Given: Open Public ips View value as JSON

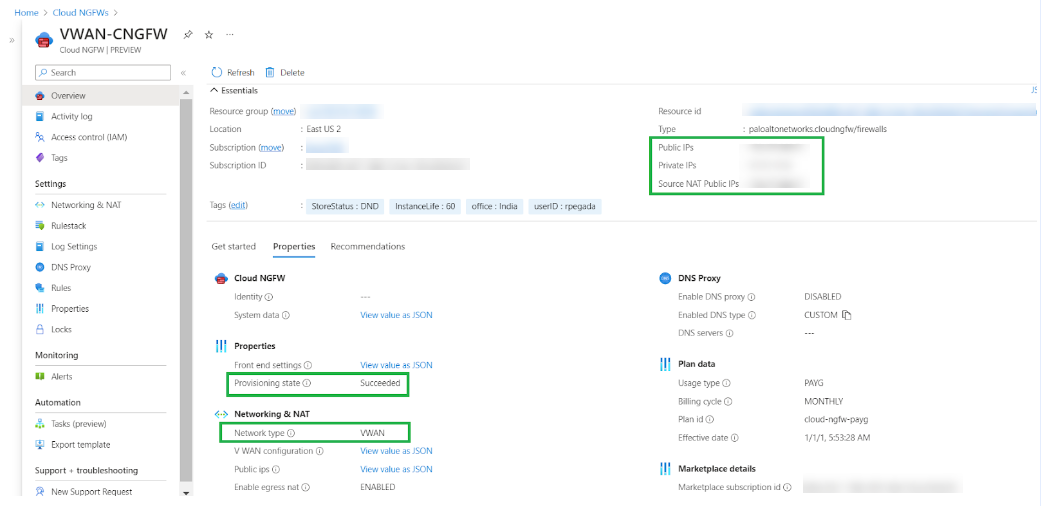Looking at the screenshot, I should pos(396,469).
